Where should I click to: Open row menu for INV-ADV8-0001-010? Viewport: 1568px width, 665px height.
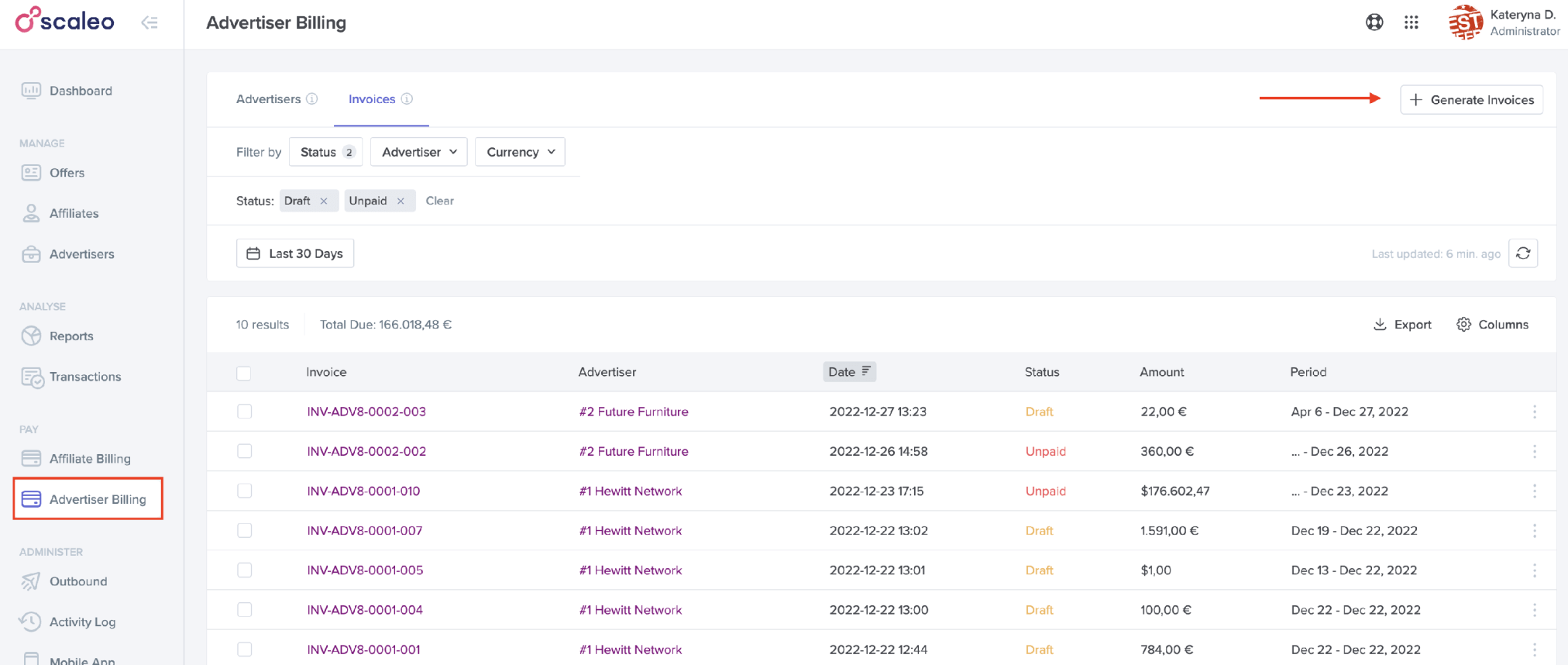1534,491
